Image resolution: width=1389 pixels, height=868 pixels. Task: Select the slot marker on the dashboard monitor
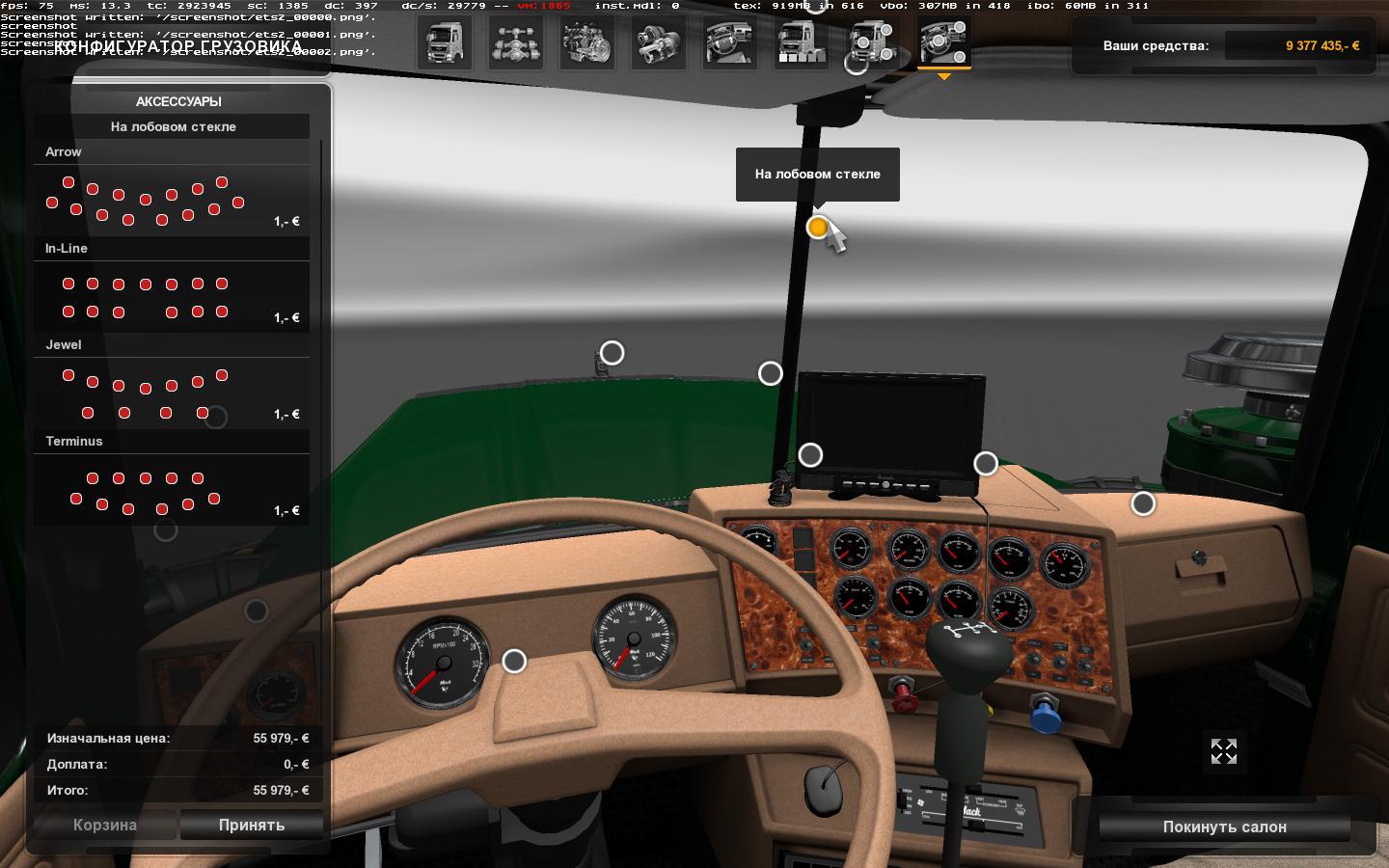pyautogui.click(x=810, y=454)
